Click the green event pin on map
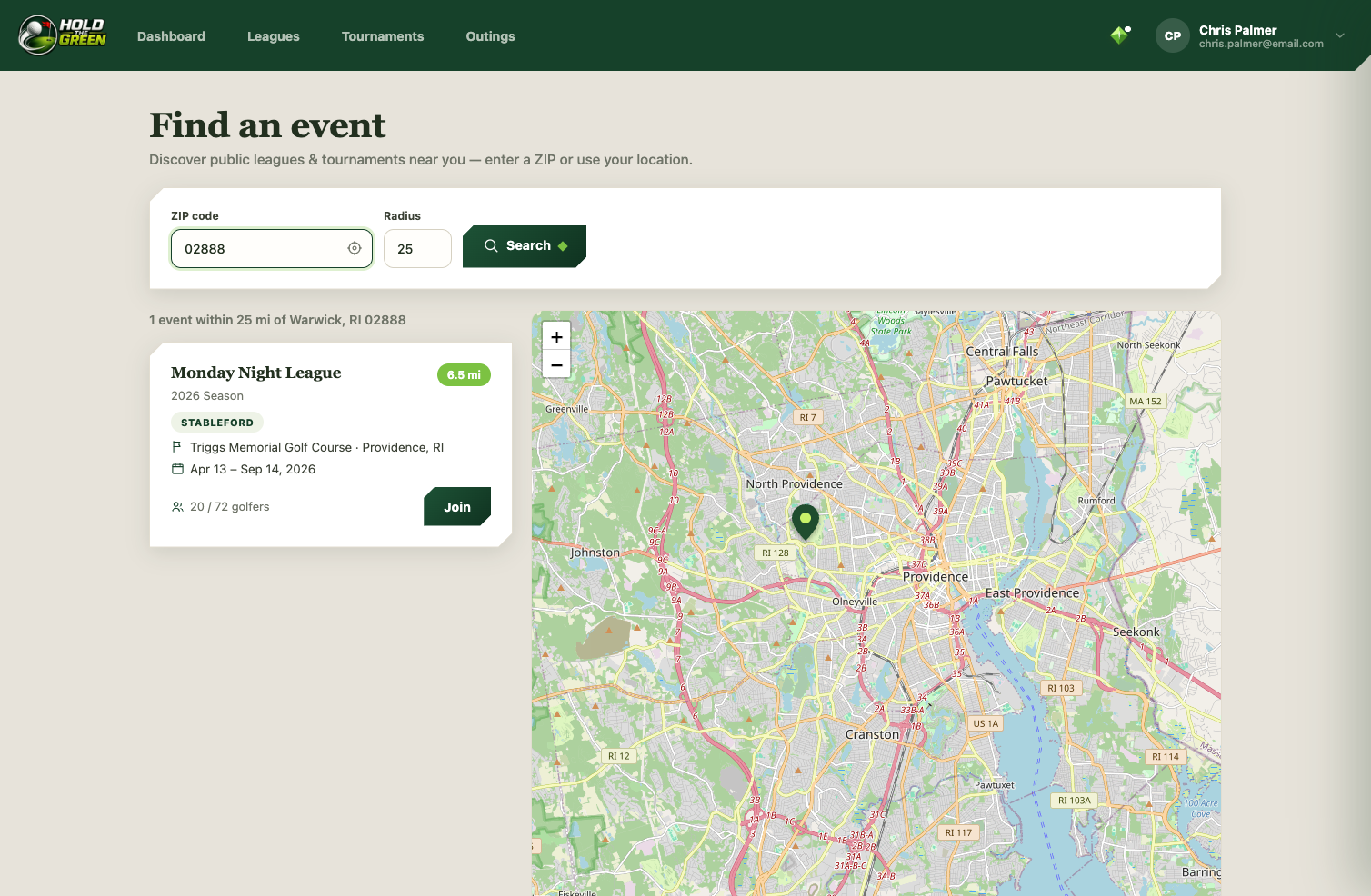This screenshot has width=1371, height=896. coord(806,523)
